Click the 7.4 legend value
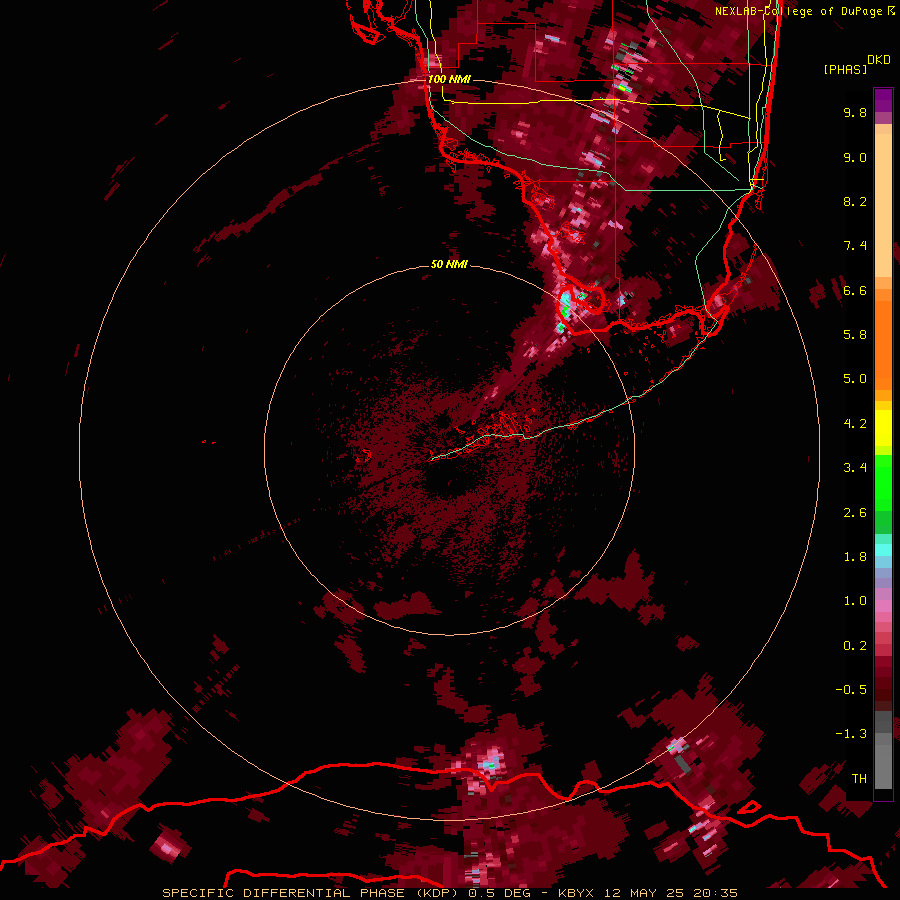This screenshot has height=900, width=900. click(855, 246)
